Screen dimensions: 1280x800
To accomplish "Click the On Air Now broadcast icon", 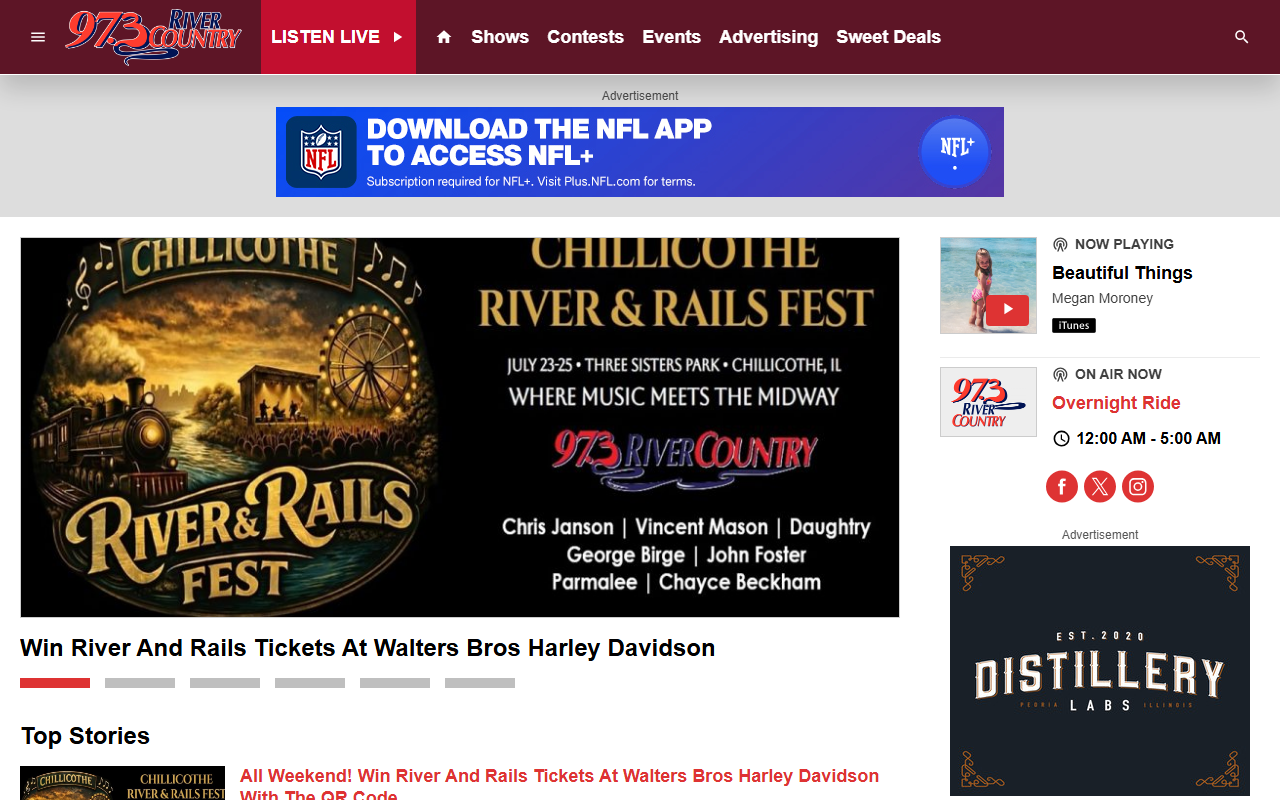I will (x=1060, y=374).
